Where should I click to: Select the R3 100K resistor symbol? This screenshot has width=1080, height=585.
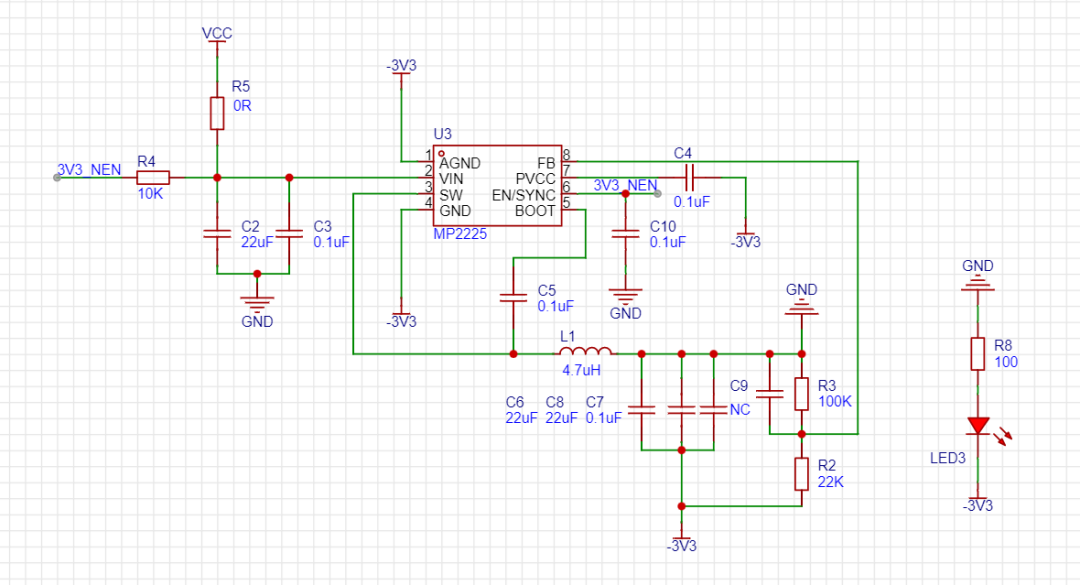(x=801, y=393)
